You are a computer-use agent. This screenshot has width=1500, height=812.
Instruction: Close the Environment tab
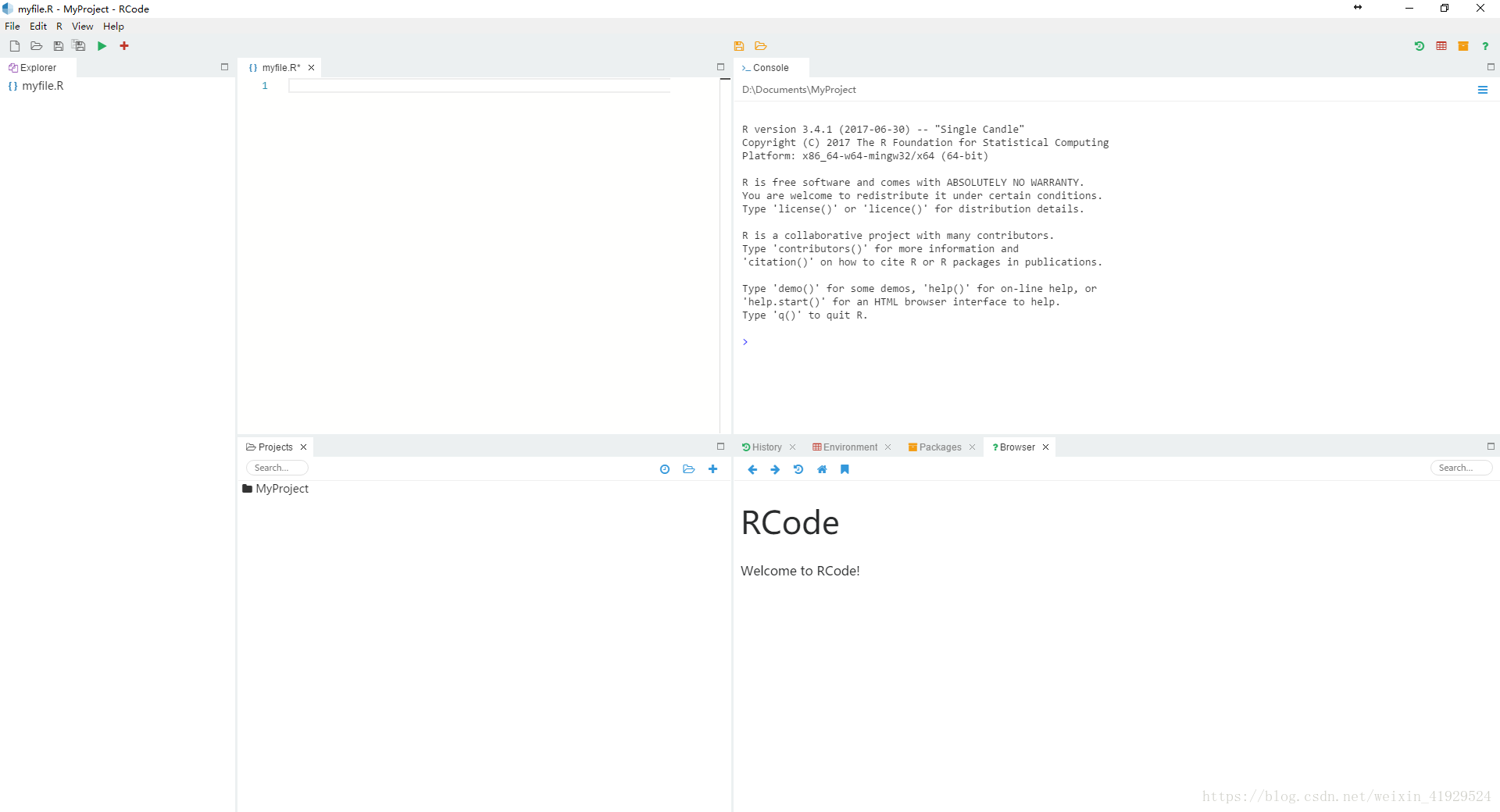click(887, 447)
